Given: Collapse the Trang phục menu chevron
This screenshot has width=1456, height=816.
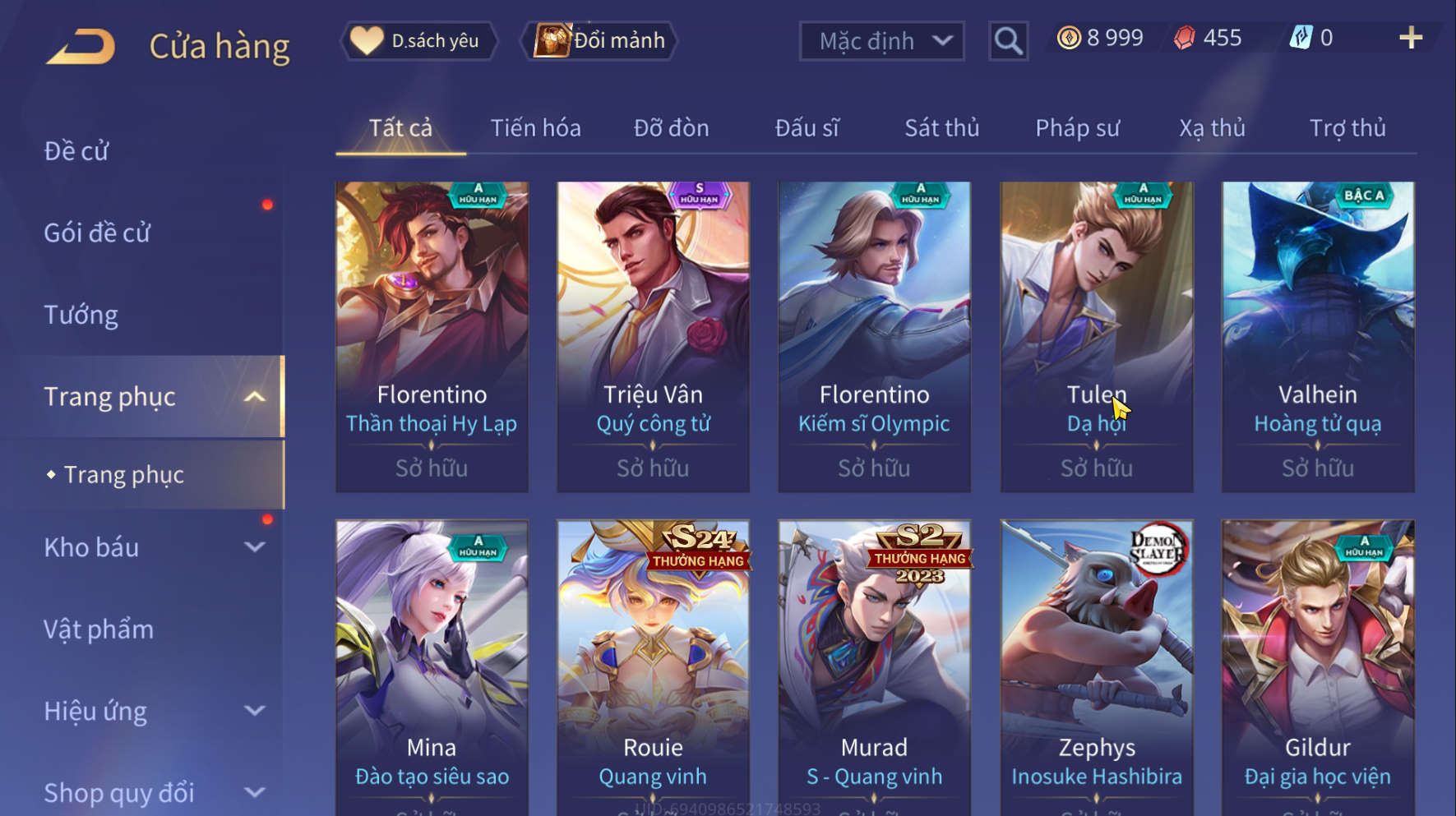Looking at the screenshot, I should point(256,397).
